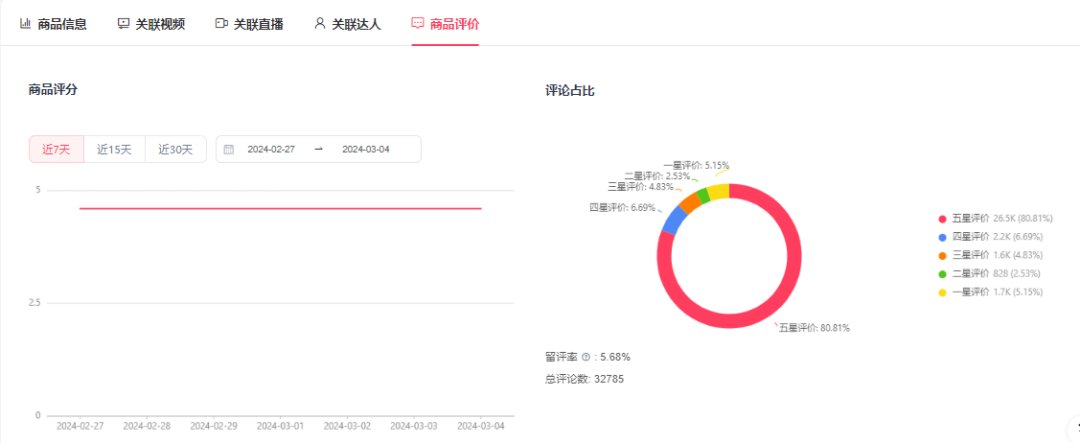Click the 2024-03-02 axis label
Image resolution: width=1080 pixels, height=443 pixels.
point(347,426)
